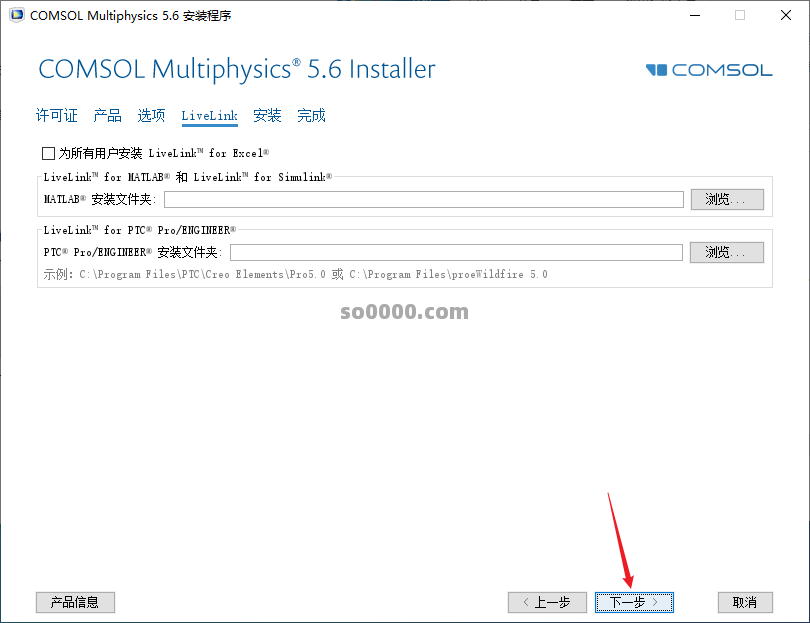Image resolution: width=810 pixels, height=623 pixels.
Task: Click the COMSOL logo at top right
Action: tap(709, 70)
